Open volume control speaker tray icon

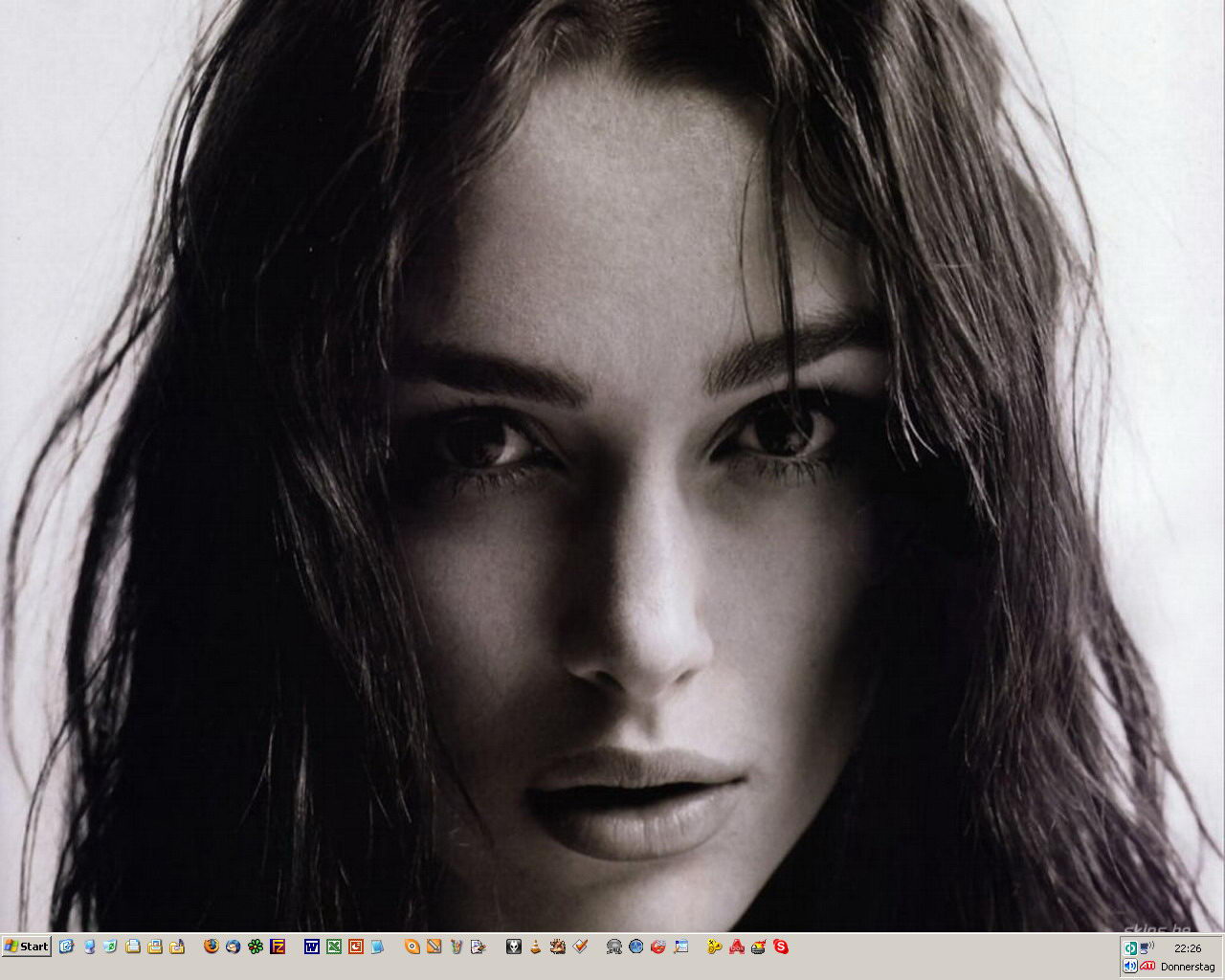[x=1130, y=966]
